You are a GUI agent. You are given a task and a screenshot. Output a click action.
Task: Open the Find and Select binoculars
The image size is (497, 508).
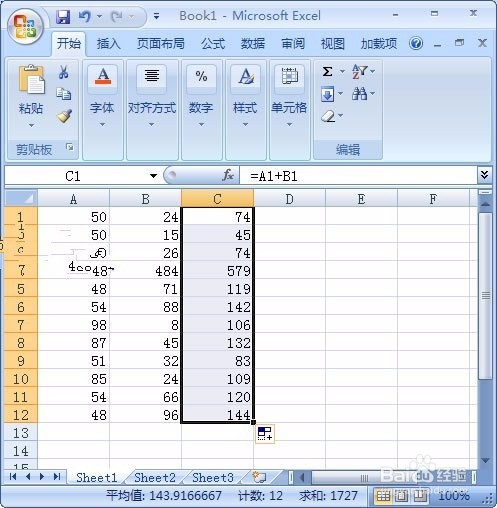click(359, 94)
